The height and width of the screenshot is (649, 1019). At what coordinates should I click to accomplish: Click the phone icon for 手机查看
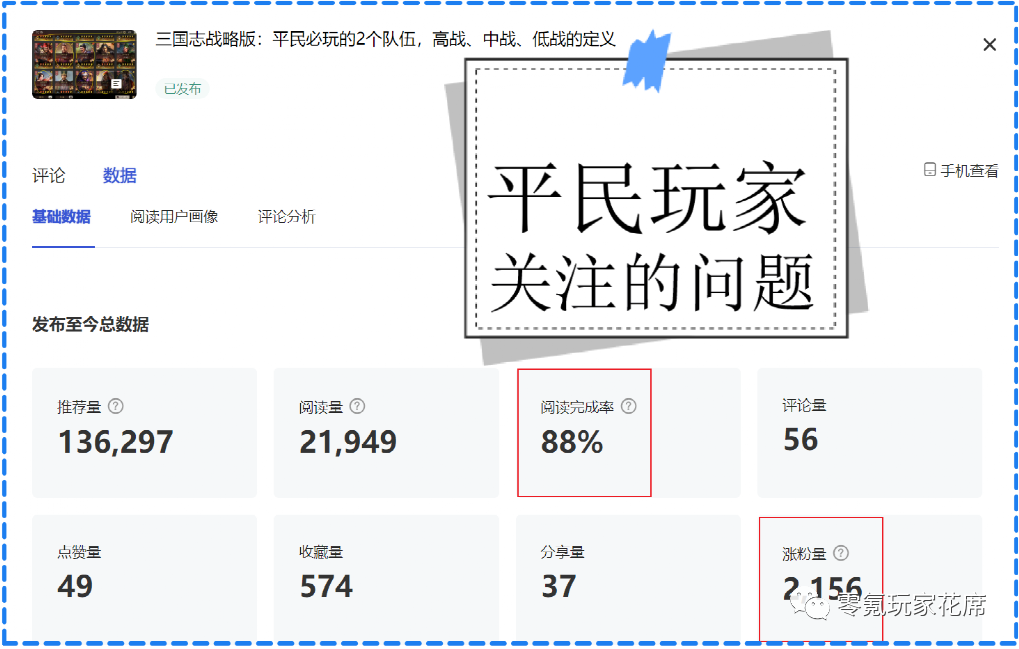tap(930, 170)
